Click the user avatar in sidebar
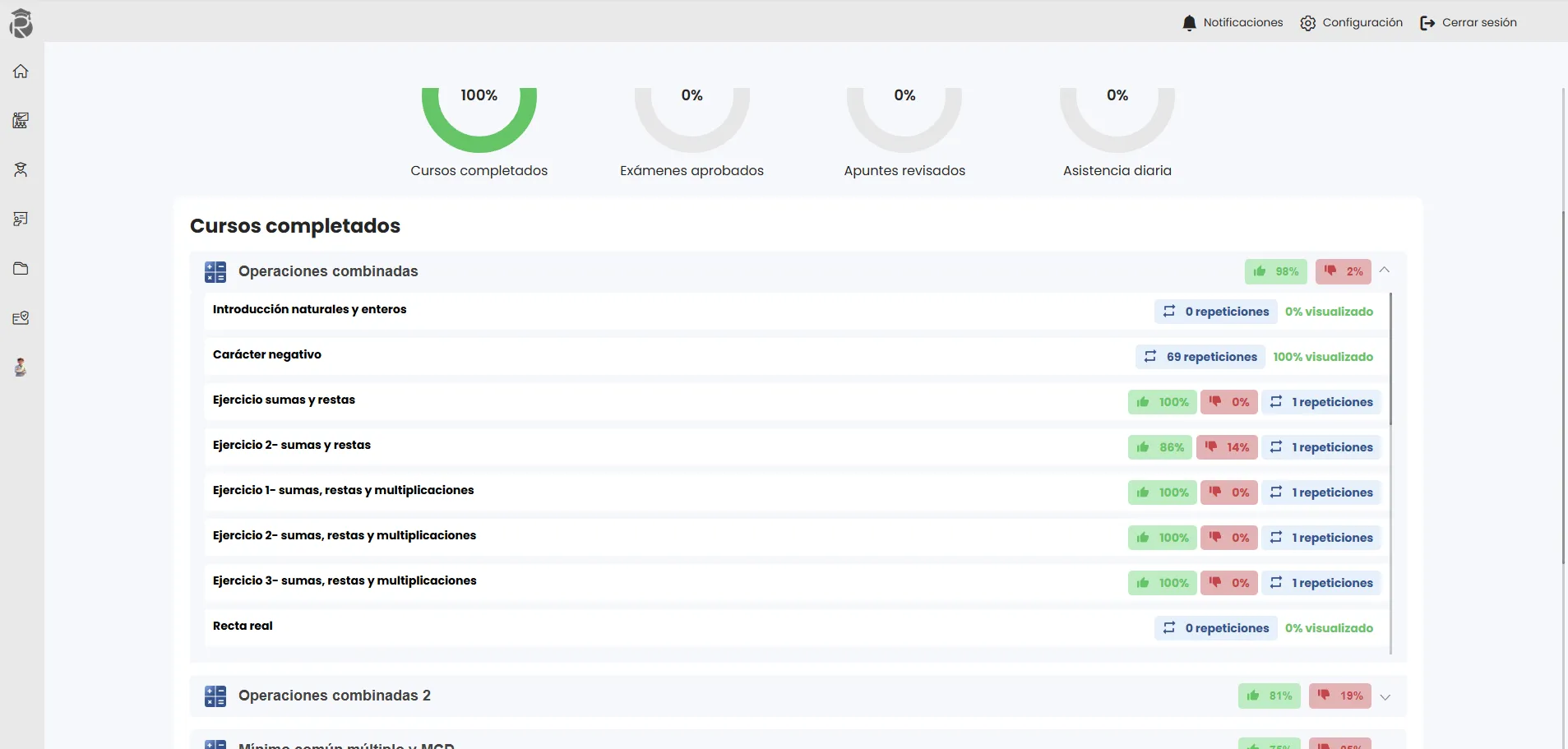 (21, 368)
